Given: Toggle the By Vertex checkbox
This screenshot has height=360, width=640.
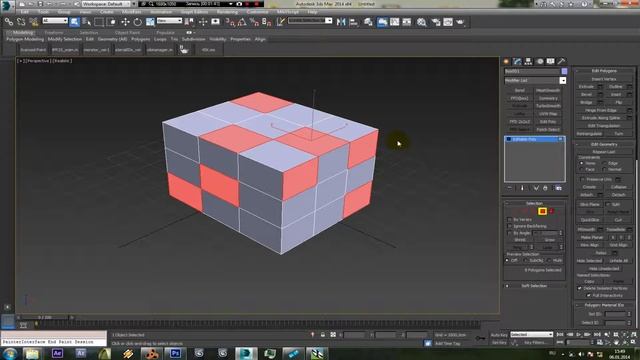Looking at the screenshot, I should point(509,220).
